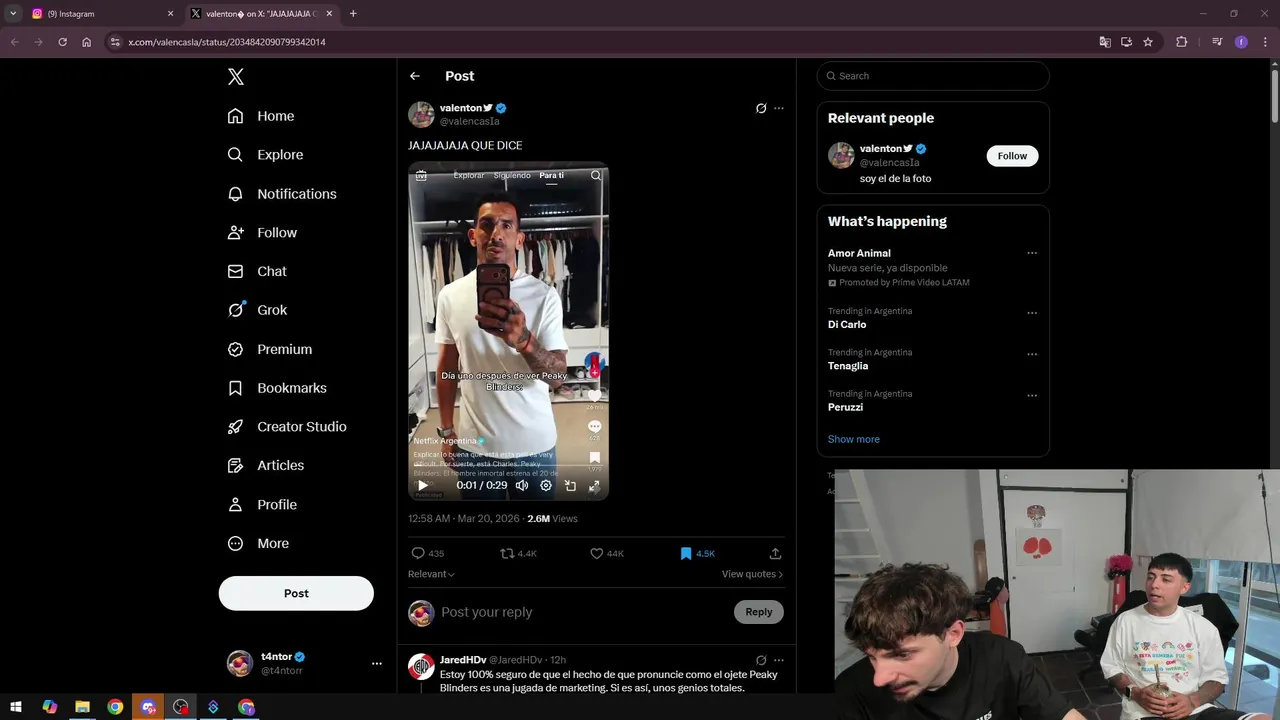Open Explore in the sidebar

pos(265,155)
